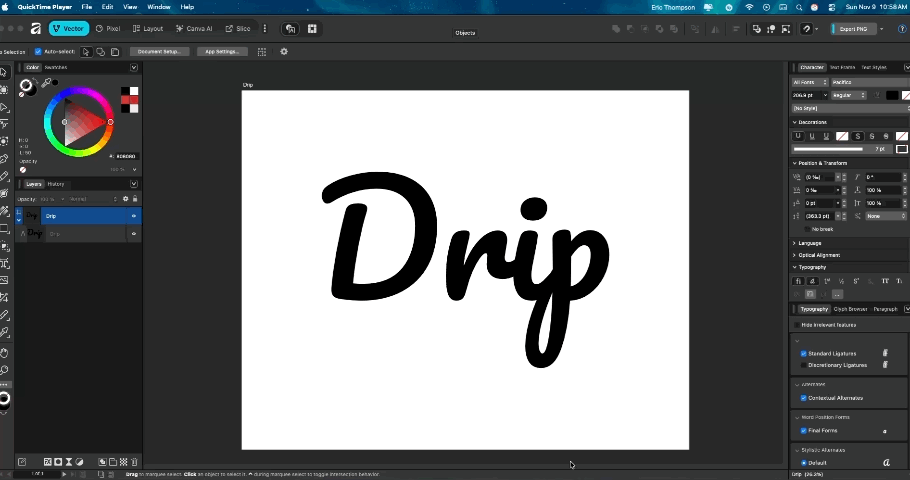Toggle visibility of the lower Drip text layer
The width and height of the screenshot is (910, 480).
(134, 234)
